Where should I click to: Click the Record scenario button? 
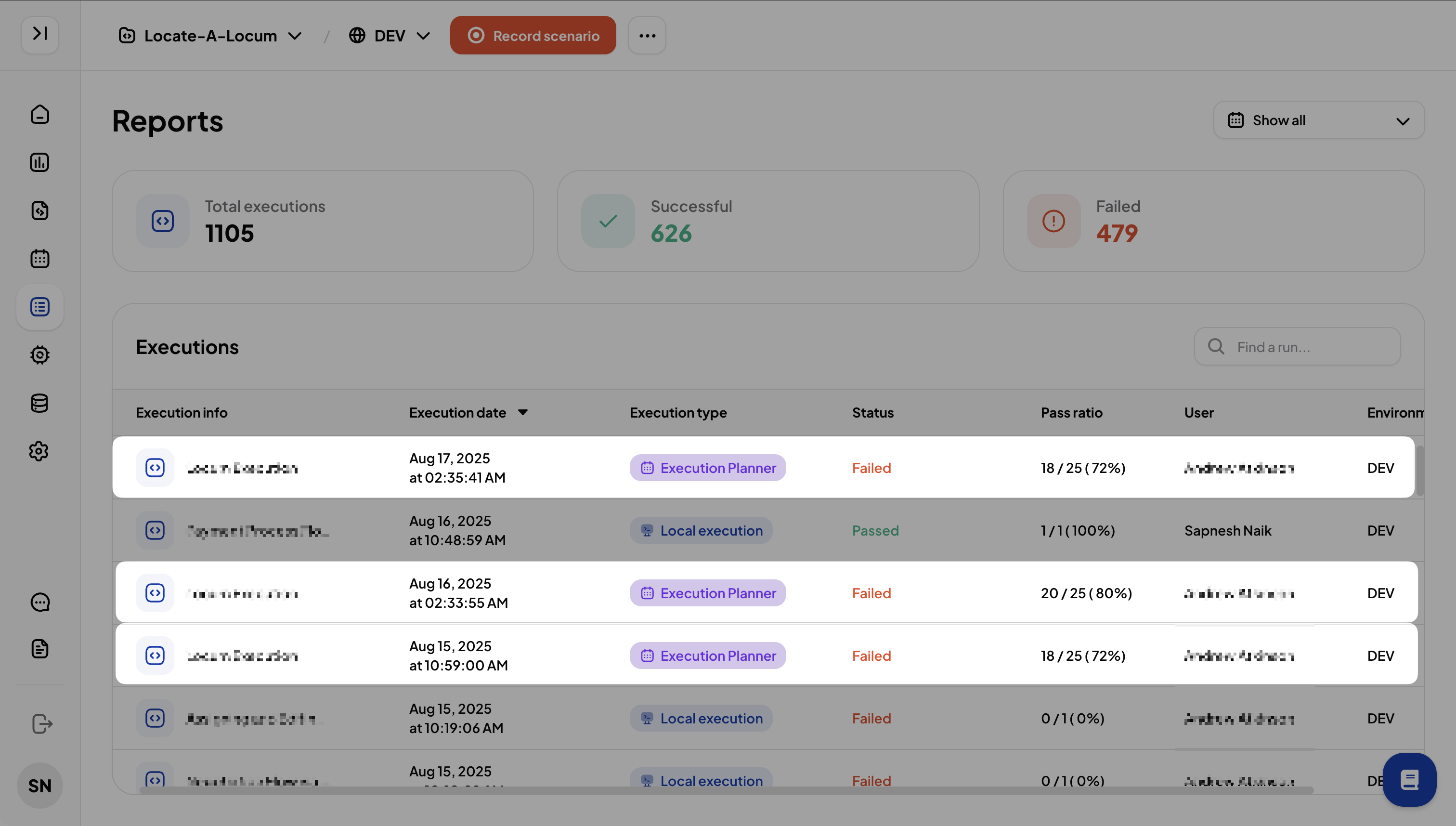point(533,36)
